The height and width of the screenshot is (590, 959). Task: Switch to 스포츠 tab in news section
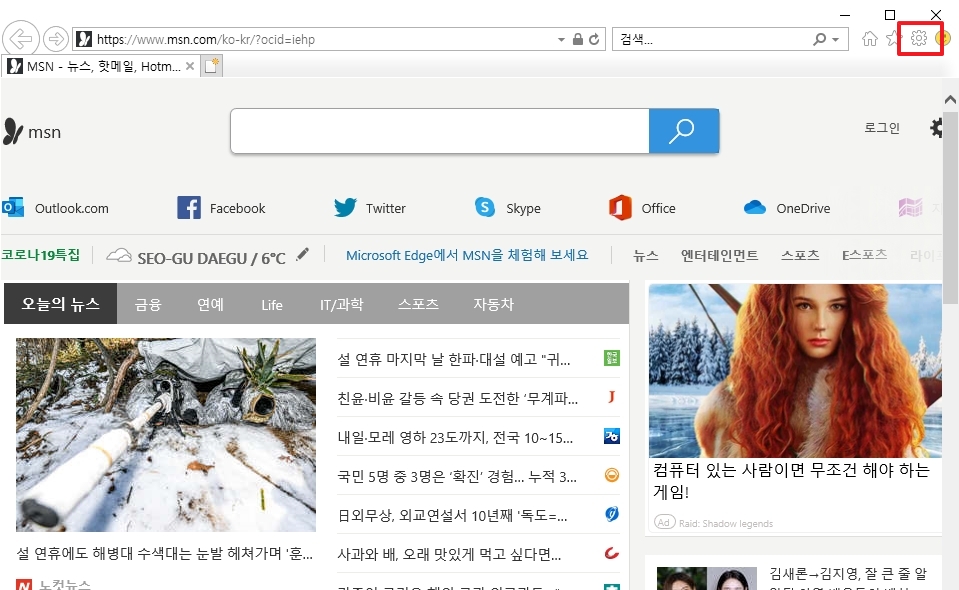pos(418,304)
